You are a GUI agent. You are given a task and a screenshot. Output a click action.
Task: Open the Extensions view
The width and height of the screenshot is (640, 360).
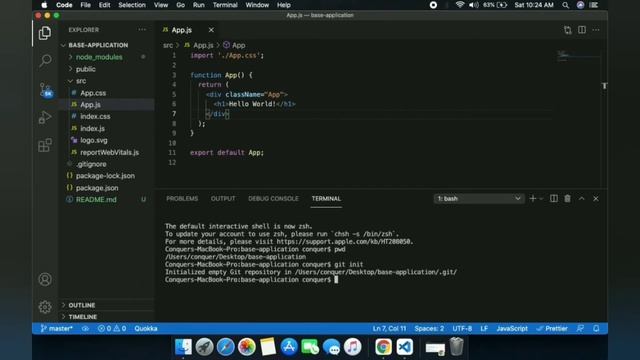pyautogui.click(x=45, y=145)
